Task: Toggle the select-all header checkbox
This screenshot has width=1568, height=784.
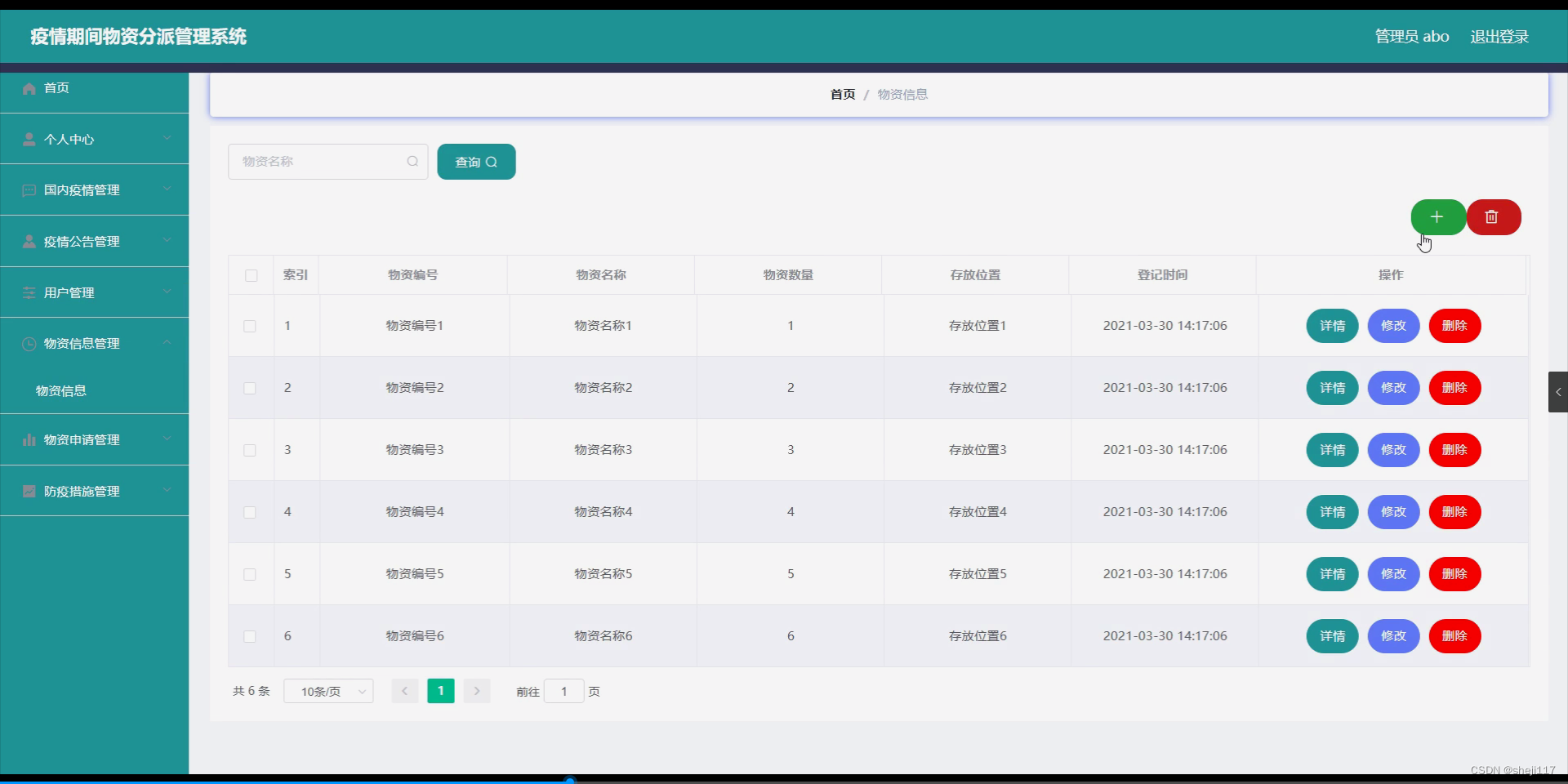Action: coord(252,275)
